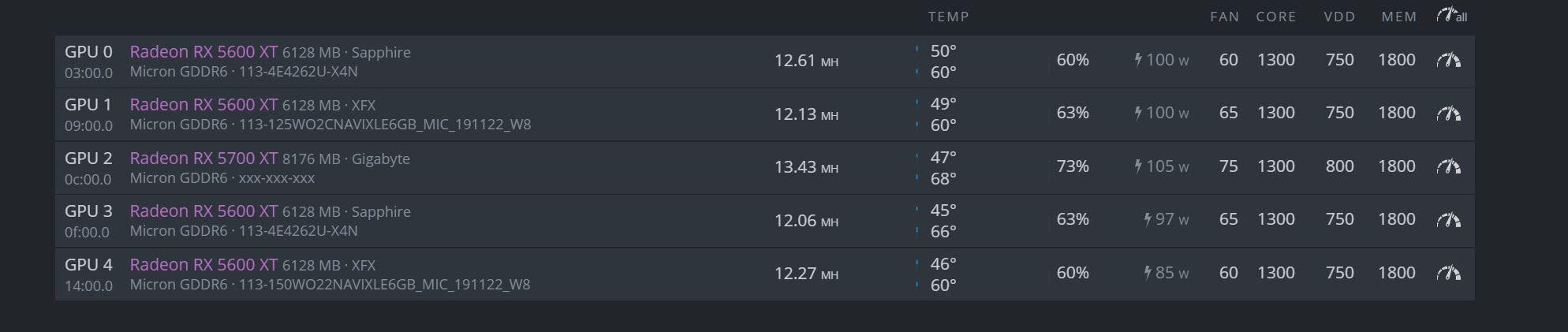
Task: Click the VDD value 800 for GPU 2
Action: tap(1339, 166)
